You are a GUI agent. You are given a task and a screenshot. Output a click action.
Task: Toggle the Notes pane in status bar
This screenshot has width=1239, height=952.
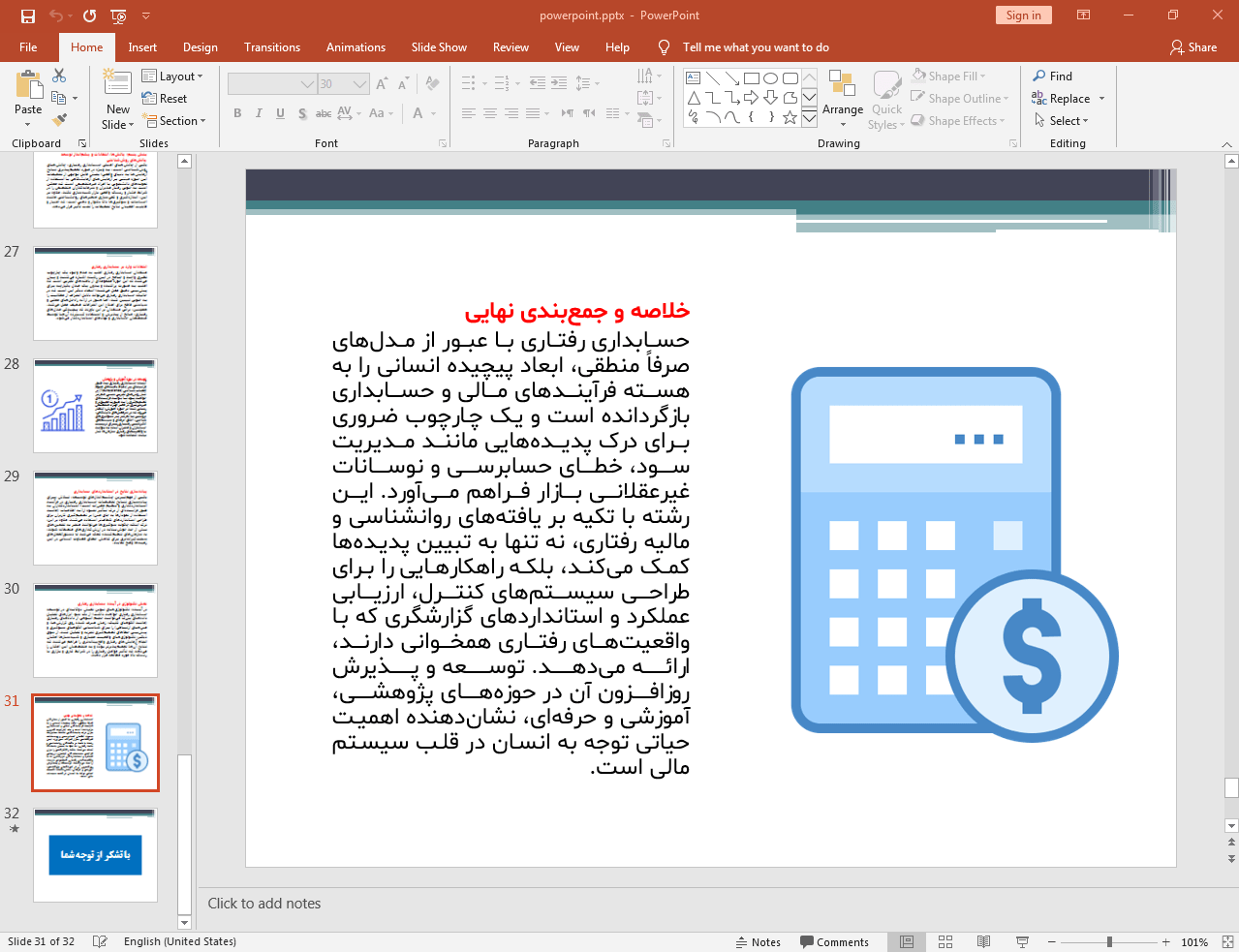[758, 941]
